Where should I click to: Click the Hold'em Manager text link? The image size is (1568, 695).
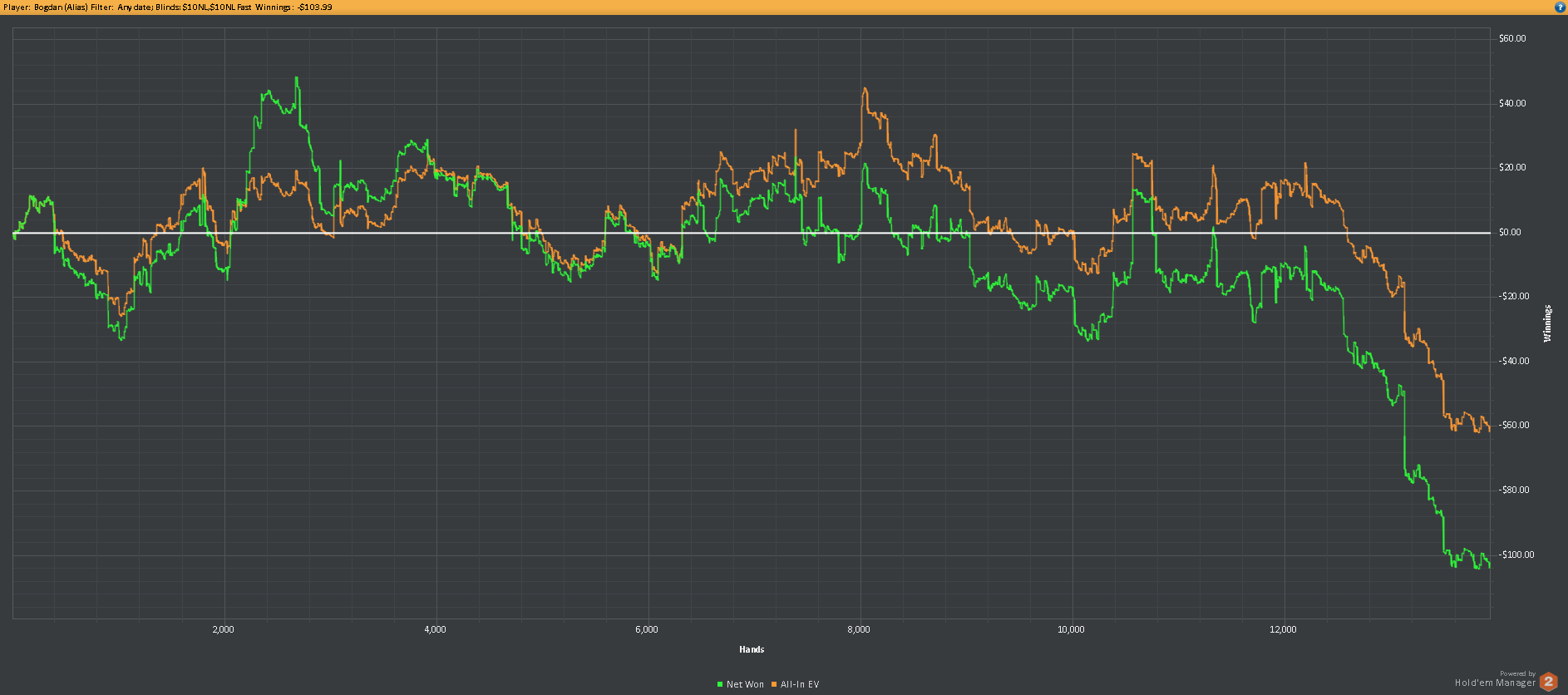[x=1495, y=683]
